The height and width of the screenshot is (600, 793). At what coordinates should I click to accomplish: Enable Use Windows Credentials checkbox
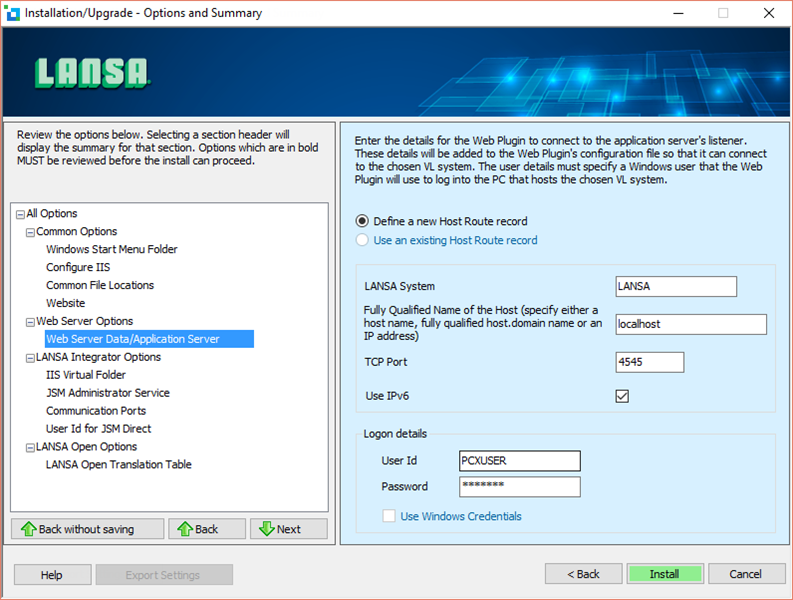pyautogui.click(x=389, y=516)
